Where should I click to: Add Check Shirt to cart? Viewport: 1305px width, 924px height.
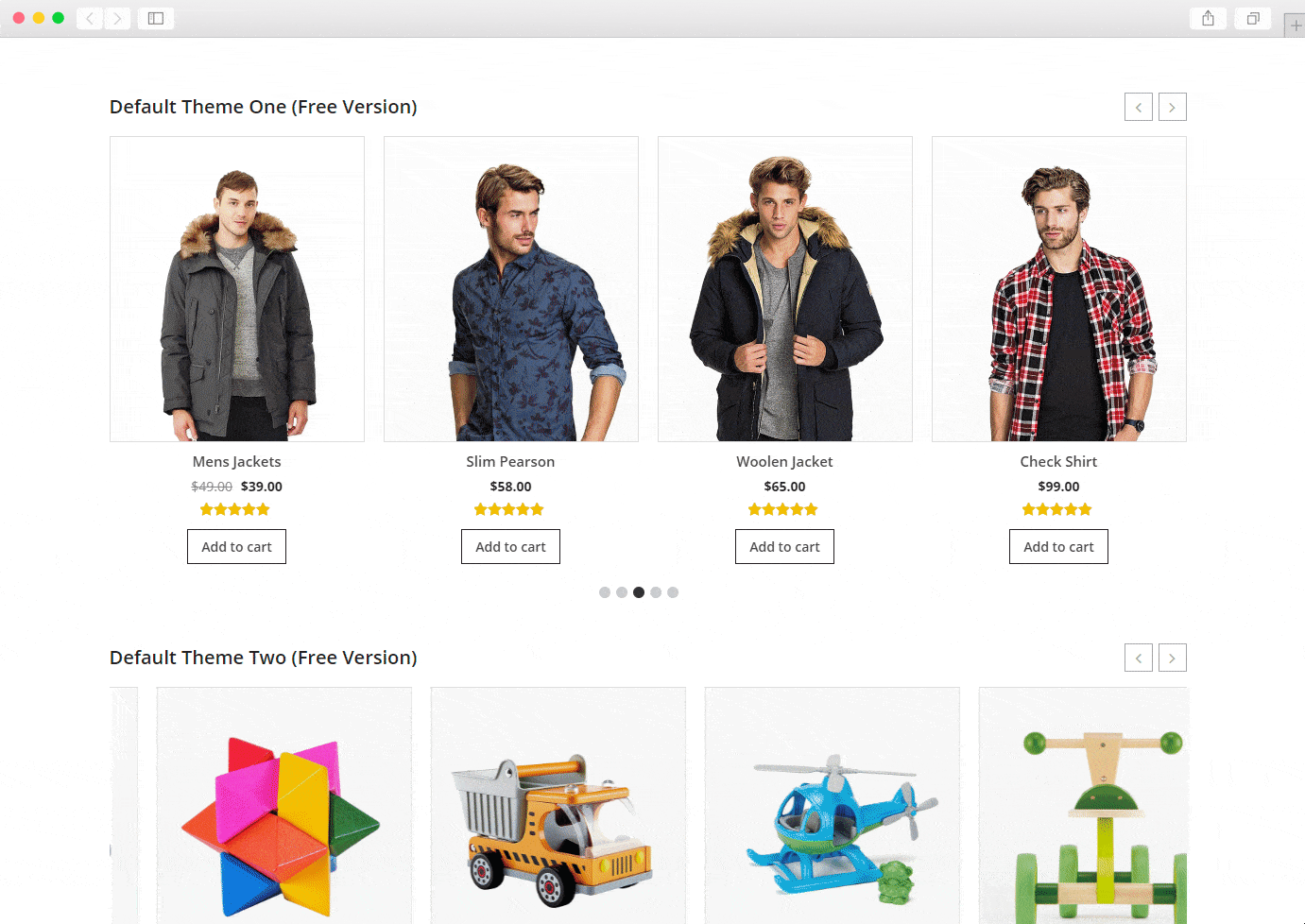pos(1058,547)
